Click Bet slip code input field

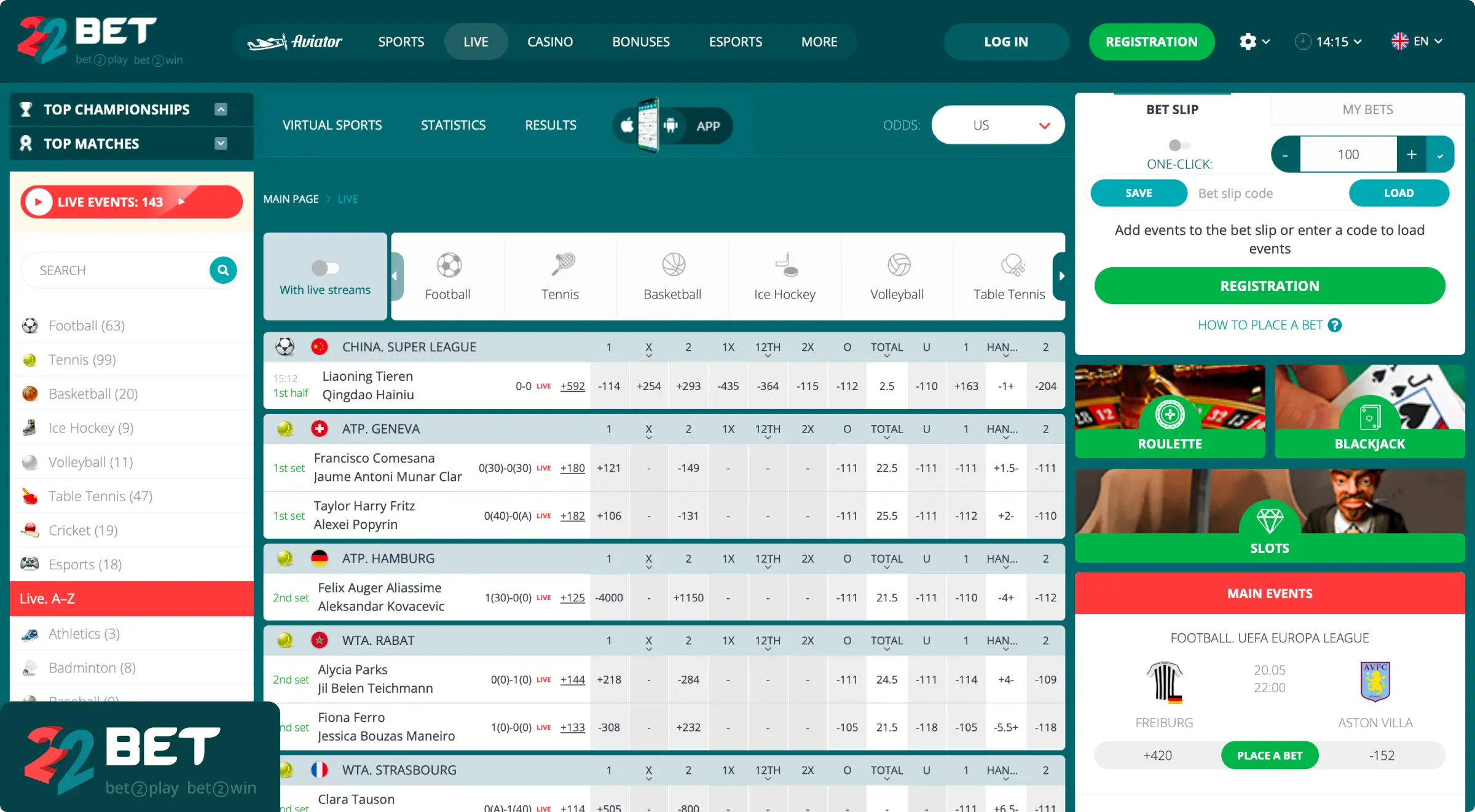coord(1267,193)
